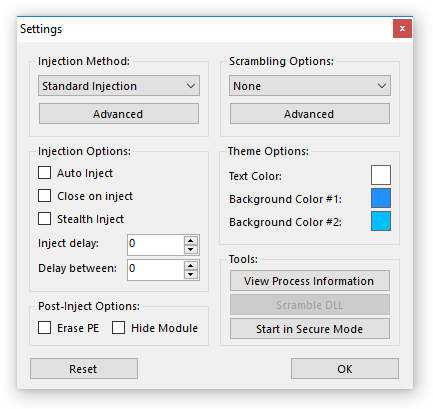The width and height of the screenshot is (433, 409).
Task: Decrease the Inject delay value
Action: [x=191, y=249]
